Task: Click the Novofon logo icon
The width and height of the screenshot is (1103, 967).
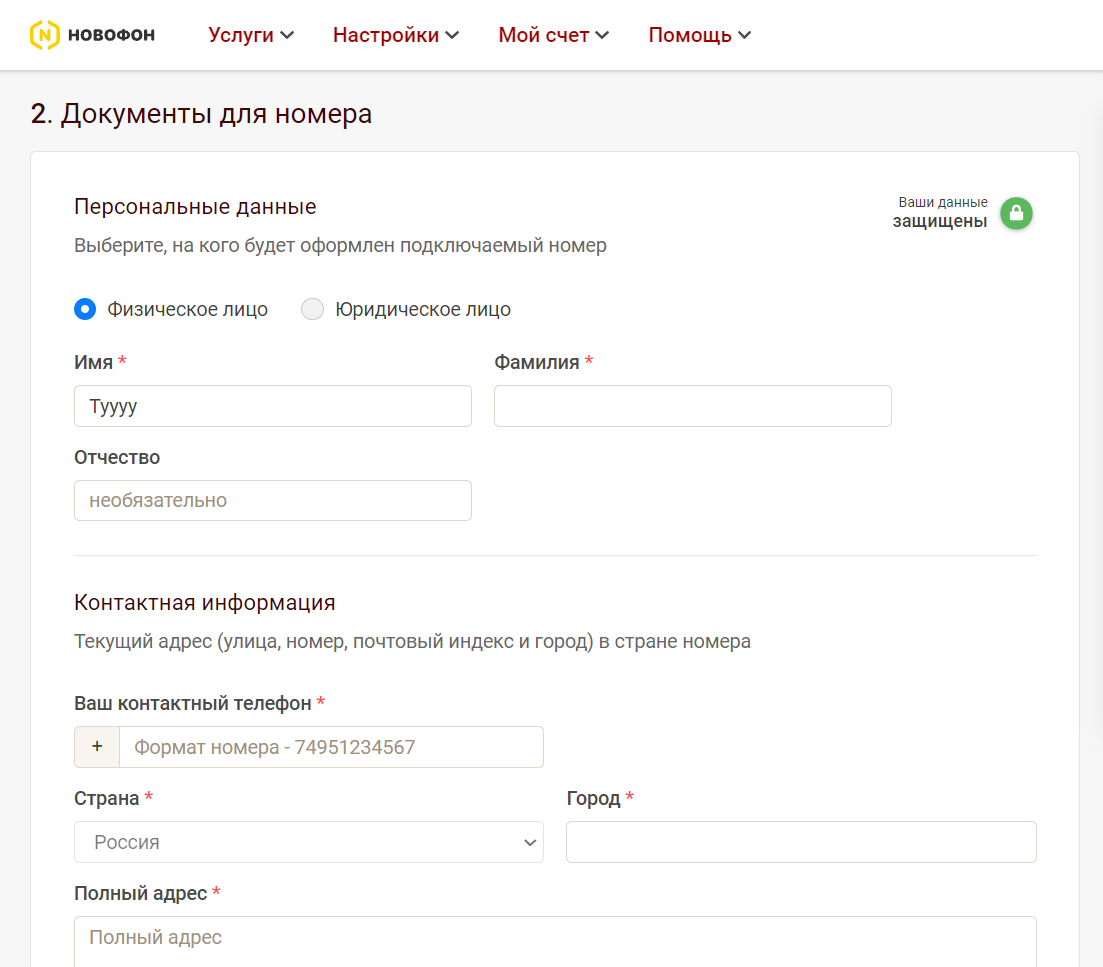Action: (x=45, y=36)
